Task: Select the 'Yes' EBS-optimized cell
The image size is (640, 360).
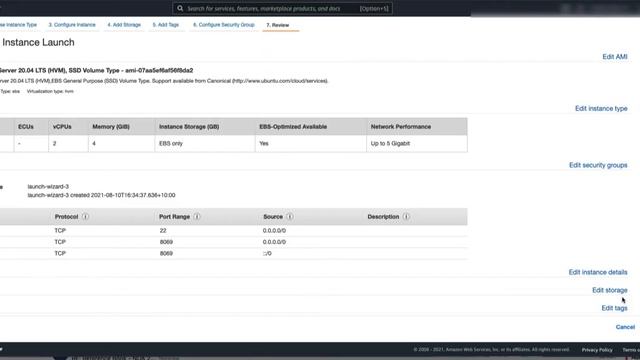Action: [264, 144]
